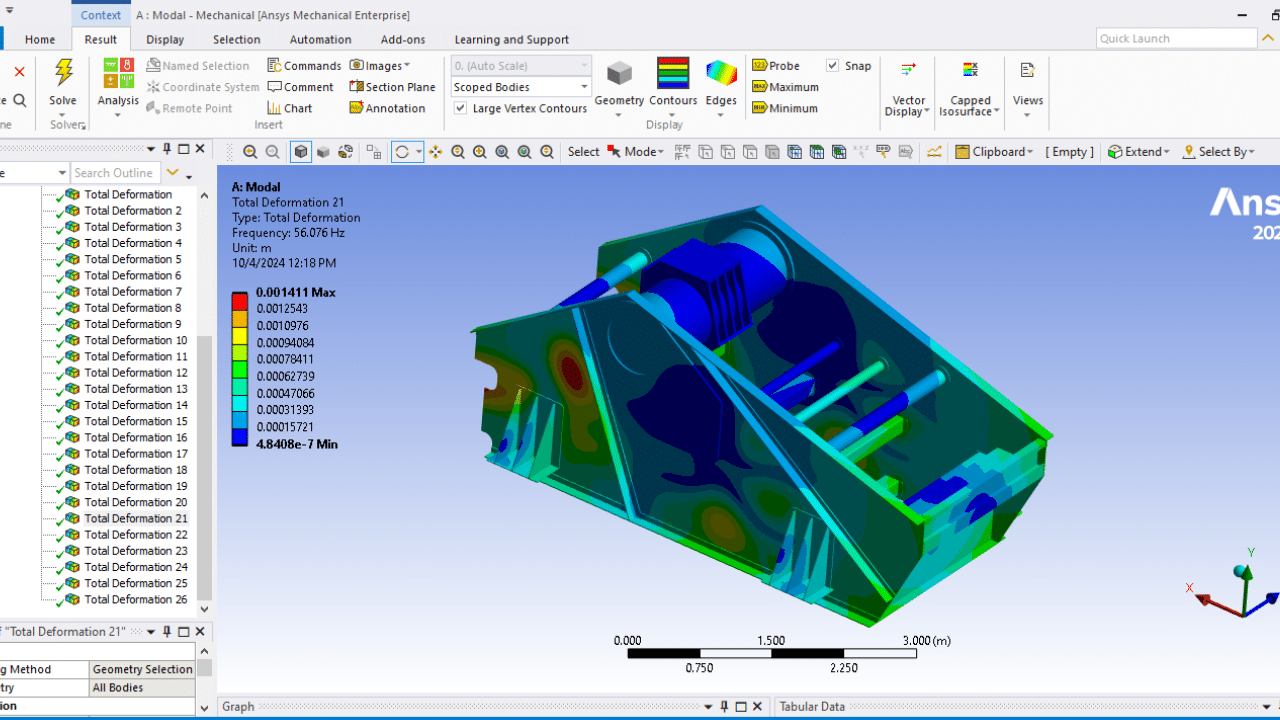Add a Section Plane
Viewport: 1280px width, 720px height.
coord(392,87)
